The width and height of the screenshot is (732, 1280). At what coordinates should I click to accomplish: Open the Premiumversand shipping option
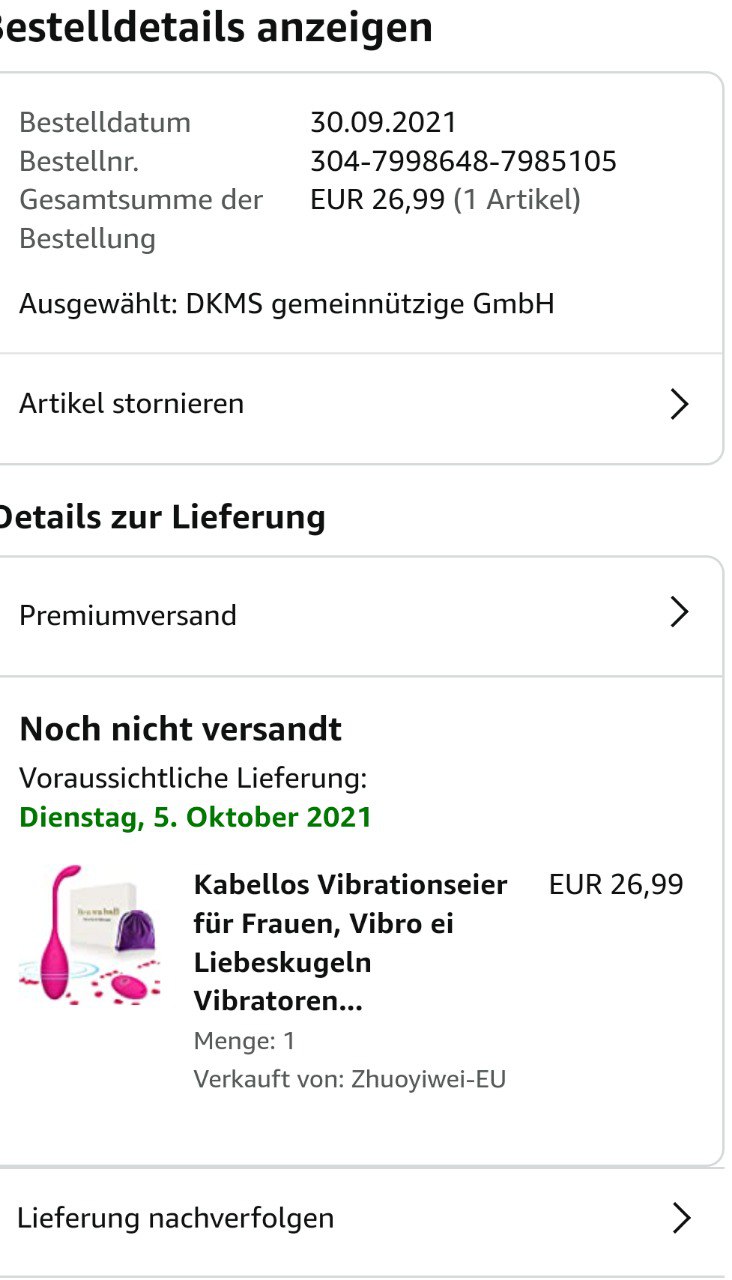(x=128, y=615)
